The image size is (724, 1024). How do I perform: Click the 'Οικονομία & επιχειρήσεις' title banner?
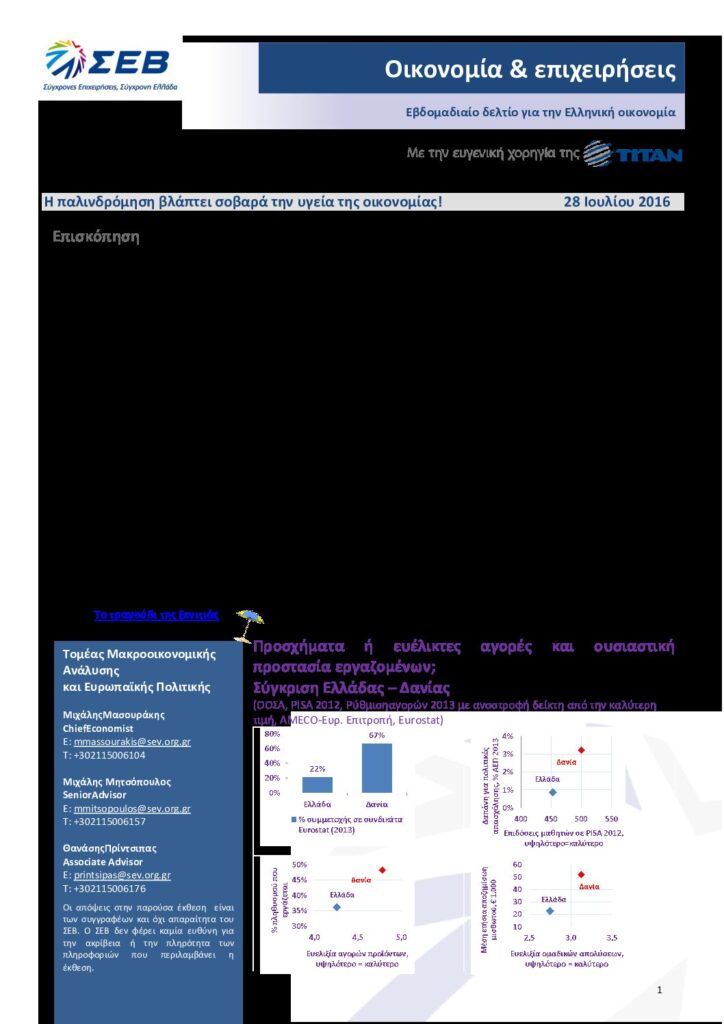click(x=531, y=70)
